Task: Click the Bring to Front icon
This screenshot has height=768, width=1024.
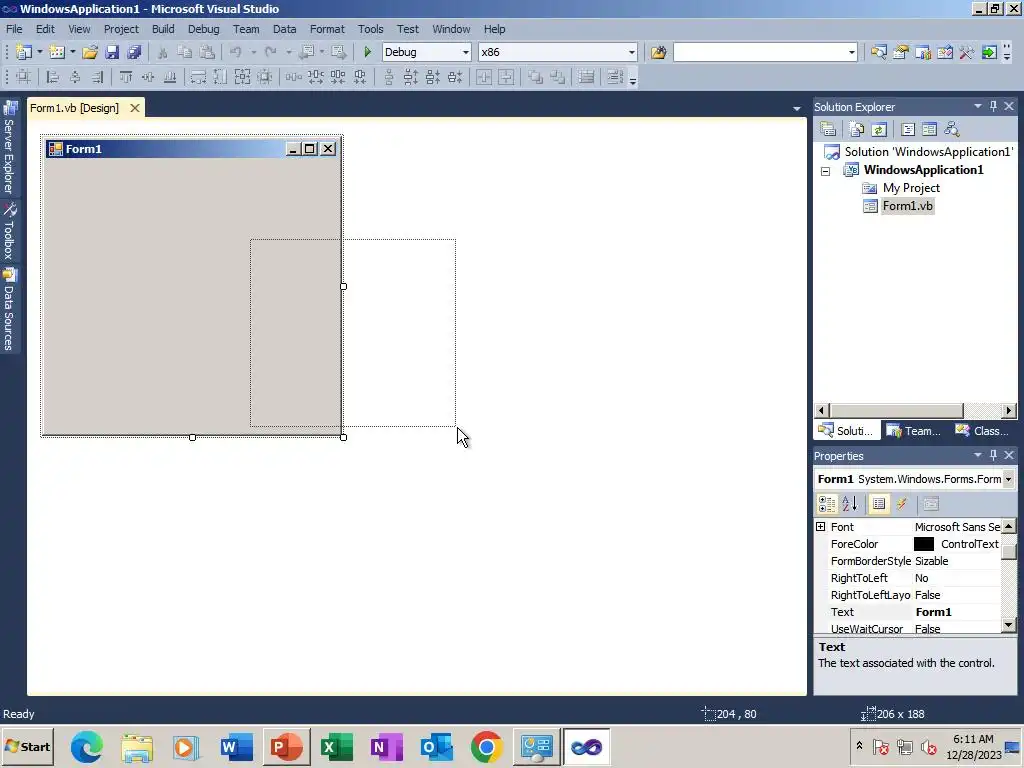Action: click(536, 77)
